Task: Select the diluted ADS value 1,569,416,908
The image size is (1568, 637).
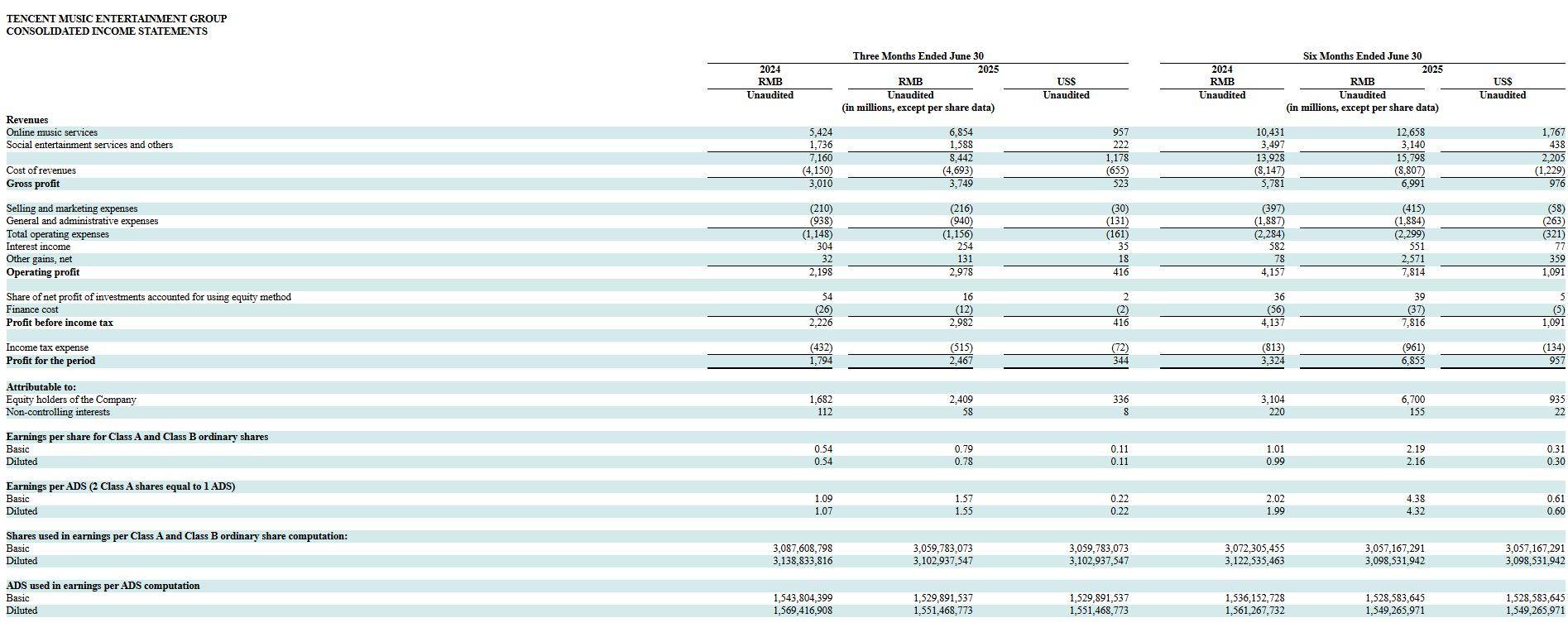Action: [x=802, y=611]
